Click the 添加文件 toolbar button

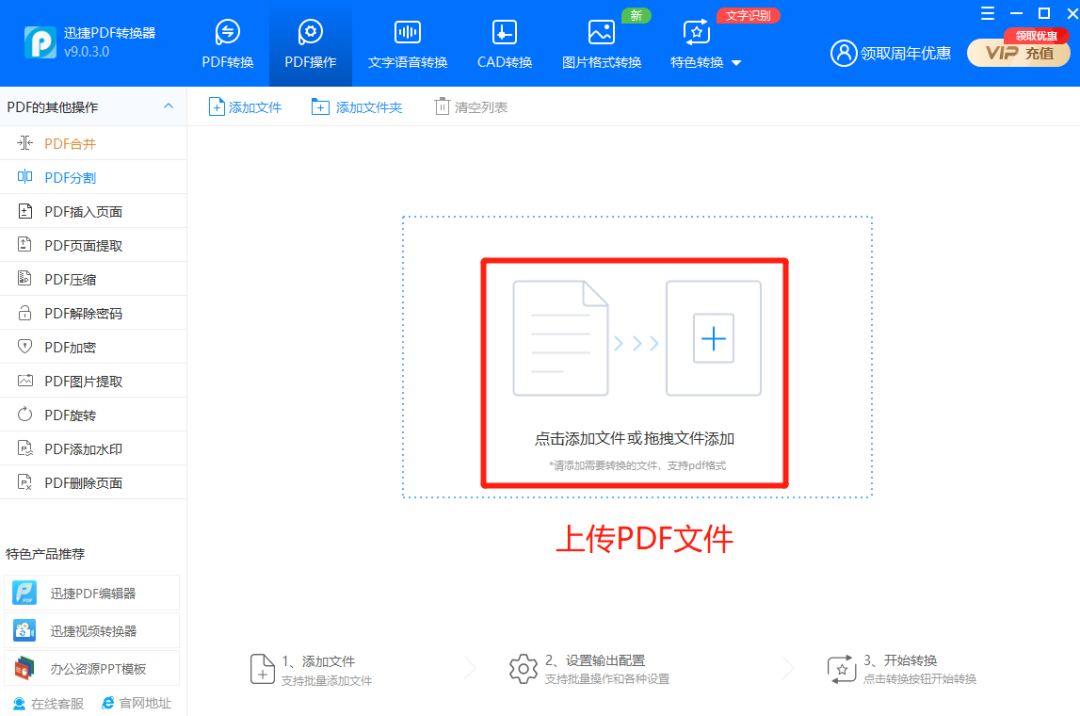(245, 107)
